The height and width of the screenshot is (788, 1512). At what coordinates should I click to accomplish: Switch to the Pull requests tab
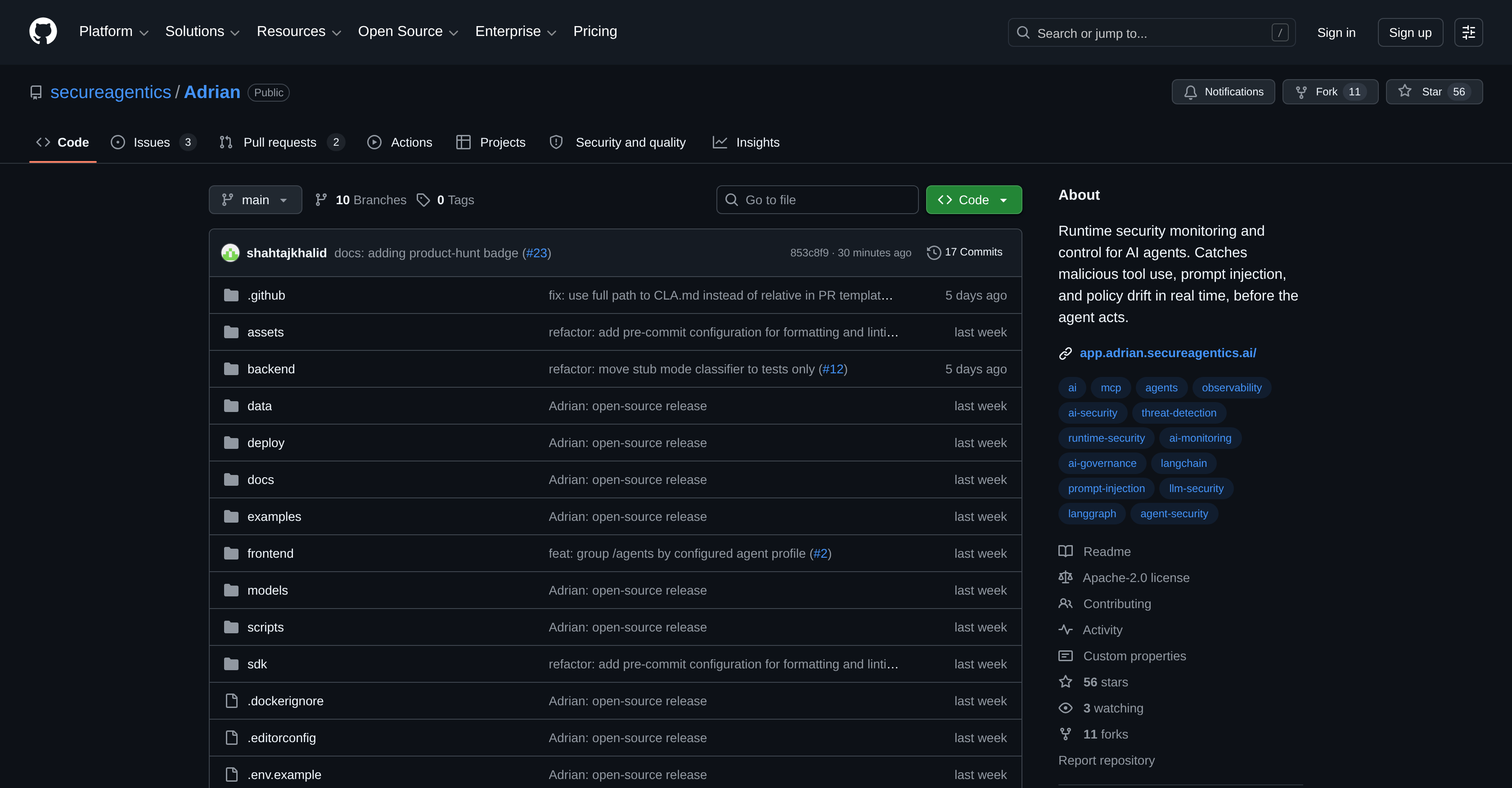pyautogui.click(x=281, y=143)
